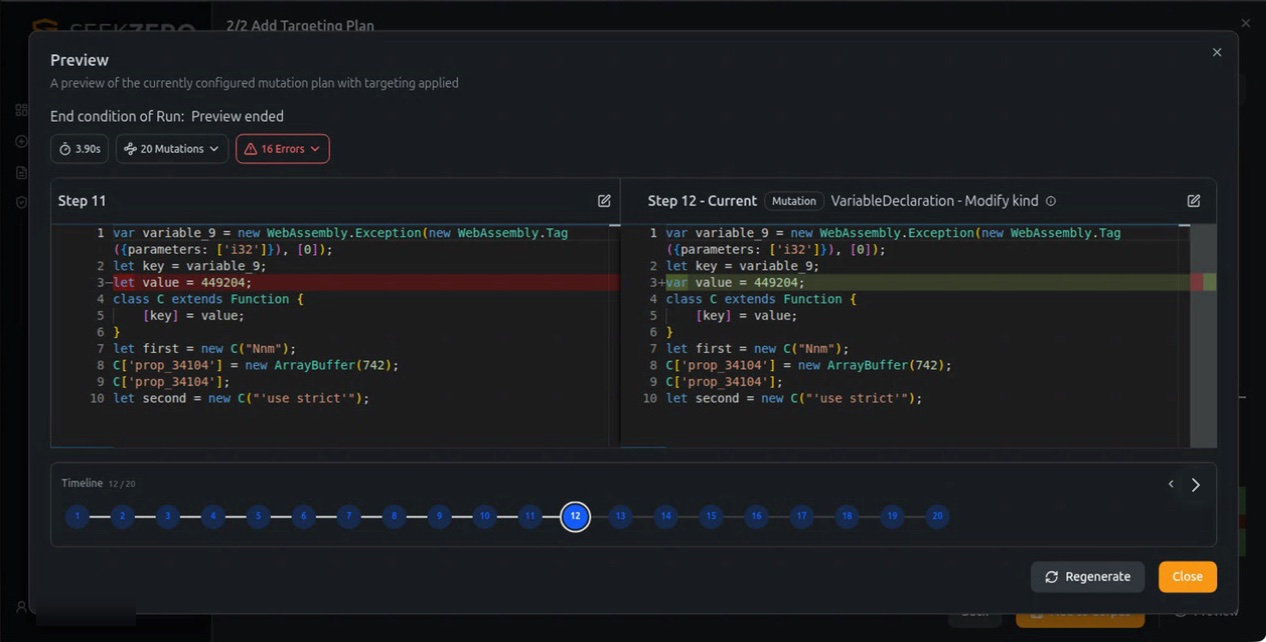Image resolution: width=1266 pixels, height=642 pixels.
Task: Select timeline step 11
Action: 530,517
